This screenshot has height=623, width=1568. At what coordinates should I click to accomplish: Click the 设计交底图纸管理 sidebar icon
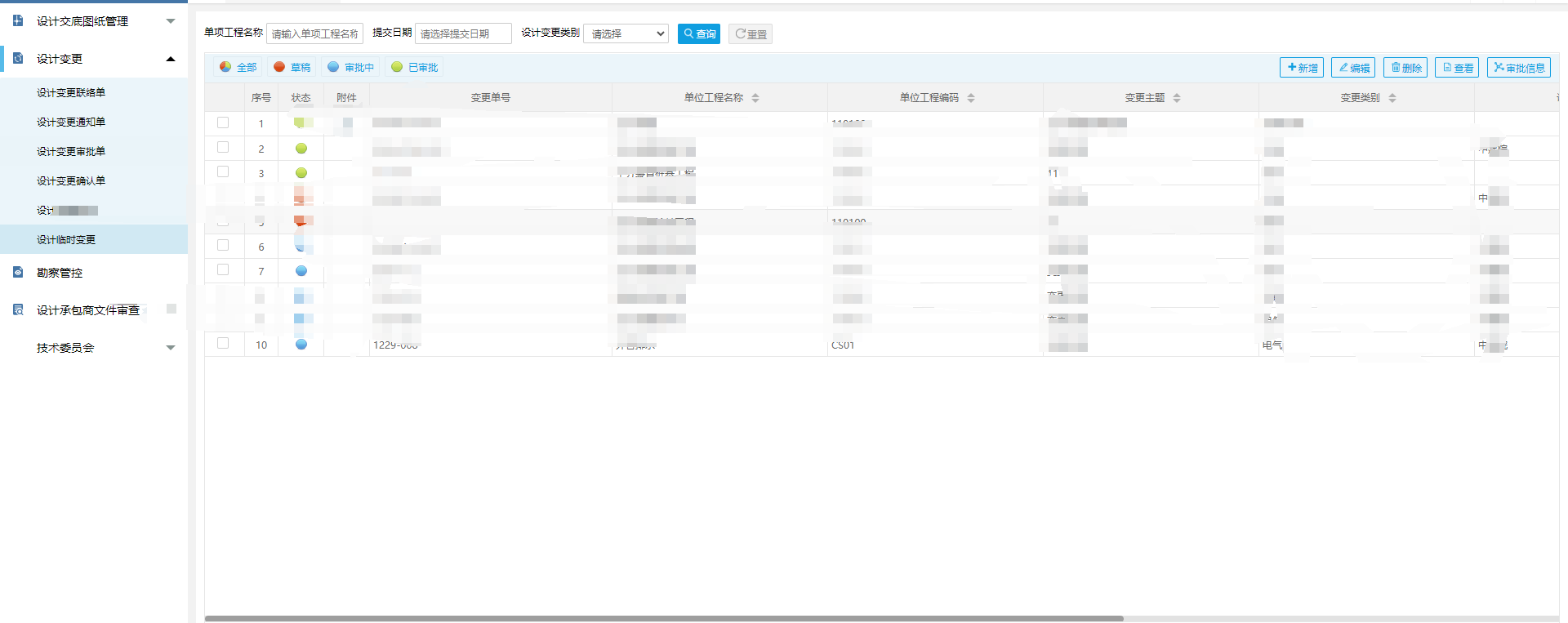click(x=18, y=20)
